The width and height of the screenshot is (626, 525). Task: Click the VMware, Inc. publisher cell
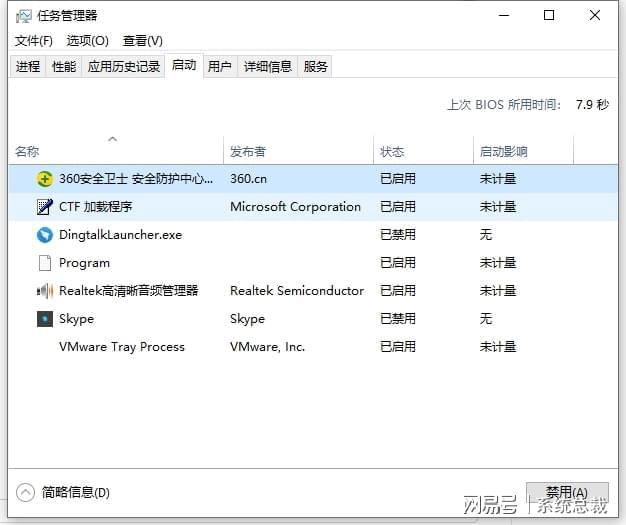point(267,347)
